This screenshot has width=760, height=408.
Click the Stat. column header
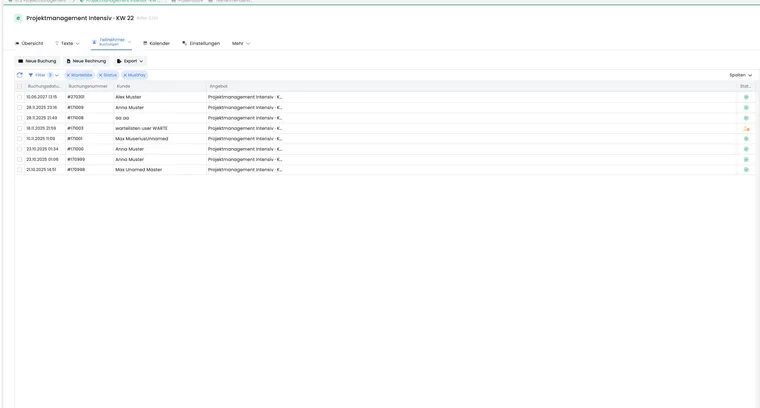pos(745,86)
